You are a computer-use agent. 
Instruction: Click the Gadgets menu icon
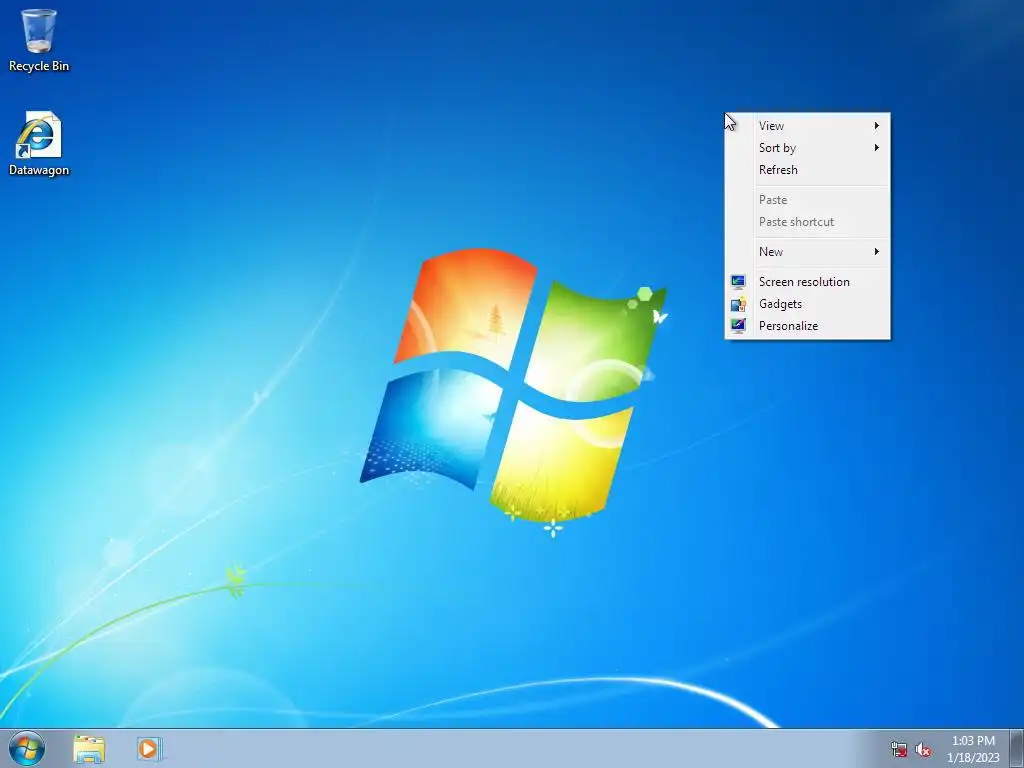(x=738, y=304)
